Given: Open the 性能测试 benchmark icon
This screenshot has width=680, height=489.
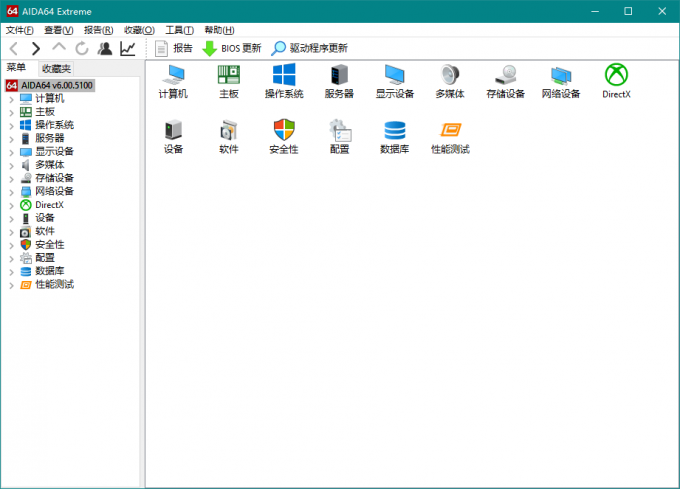Looking at the screenshot, I should (x=450, y=131).
